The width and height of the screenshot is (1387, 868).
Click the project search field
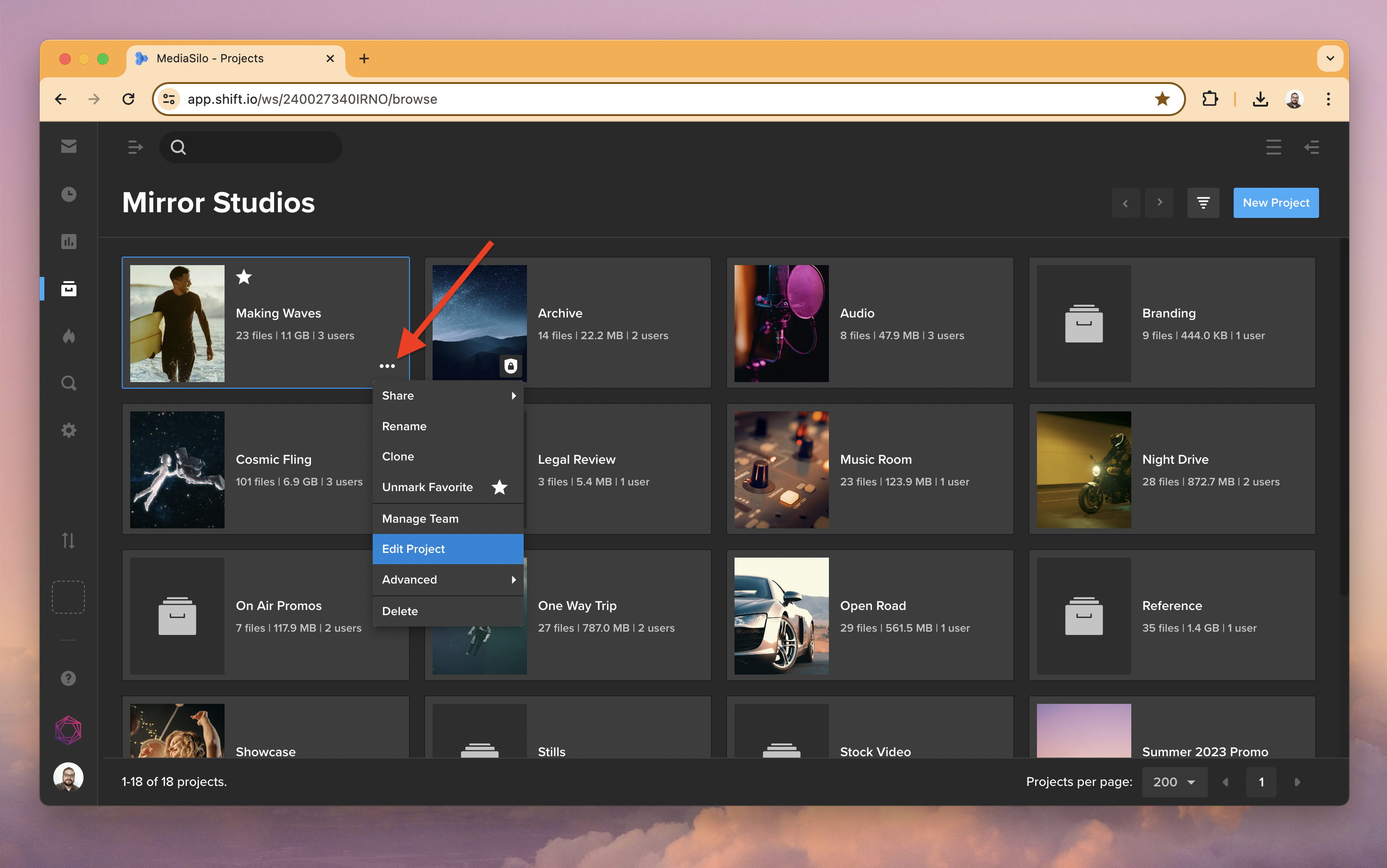pos(259,148)
